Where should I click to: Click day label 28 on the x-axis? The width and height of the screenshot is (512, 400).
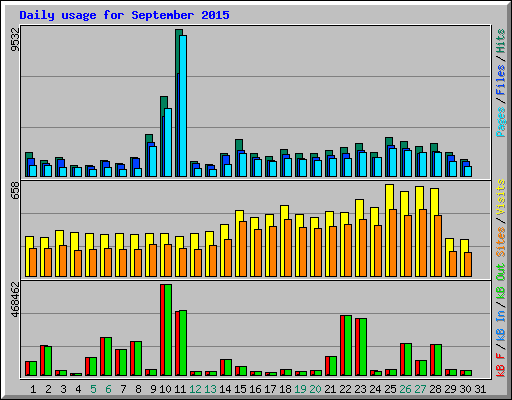(x=435, y=389)
